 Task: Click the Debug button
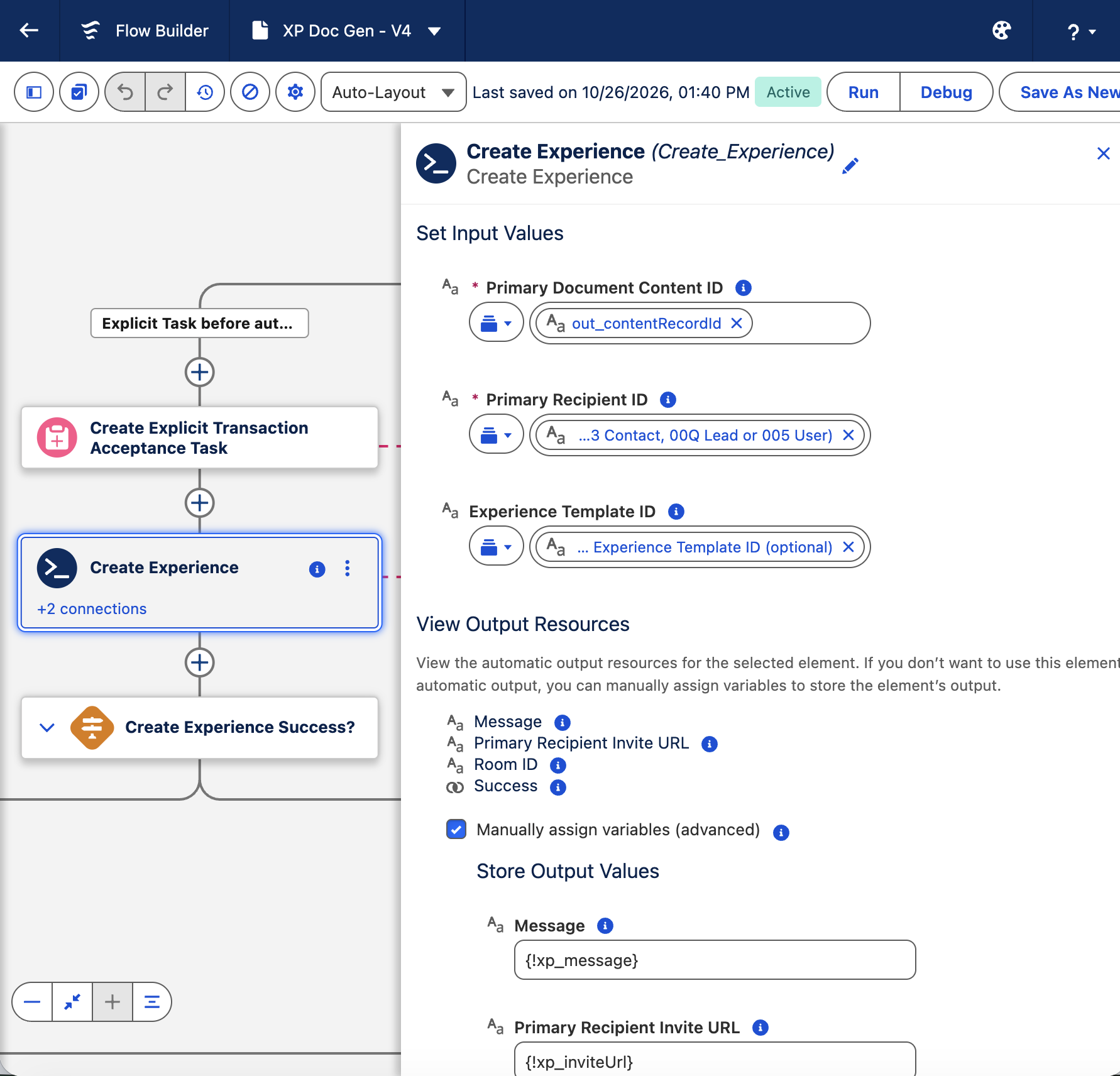947,92
